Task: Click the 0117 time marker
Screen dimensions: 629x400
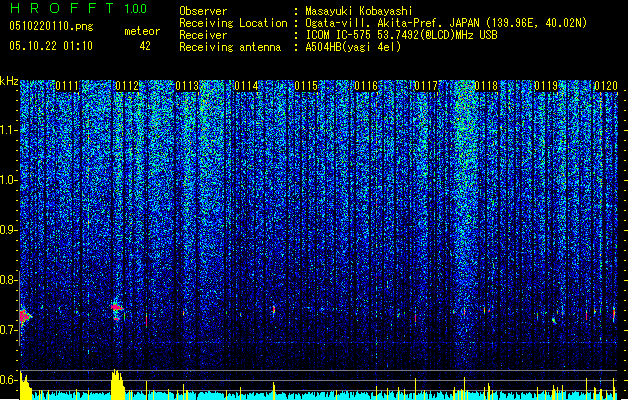Action: pyautogui.click(x=426, y=86)
